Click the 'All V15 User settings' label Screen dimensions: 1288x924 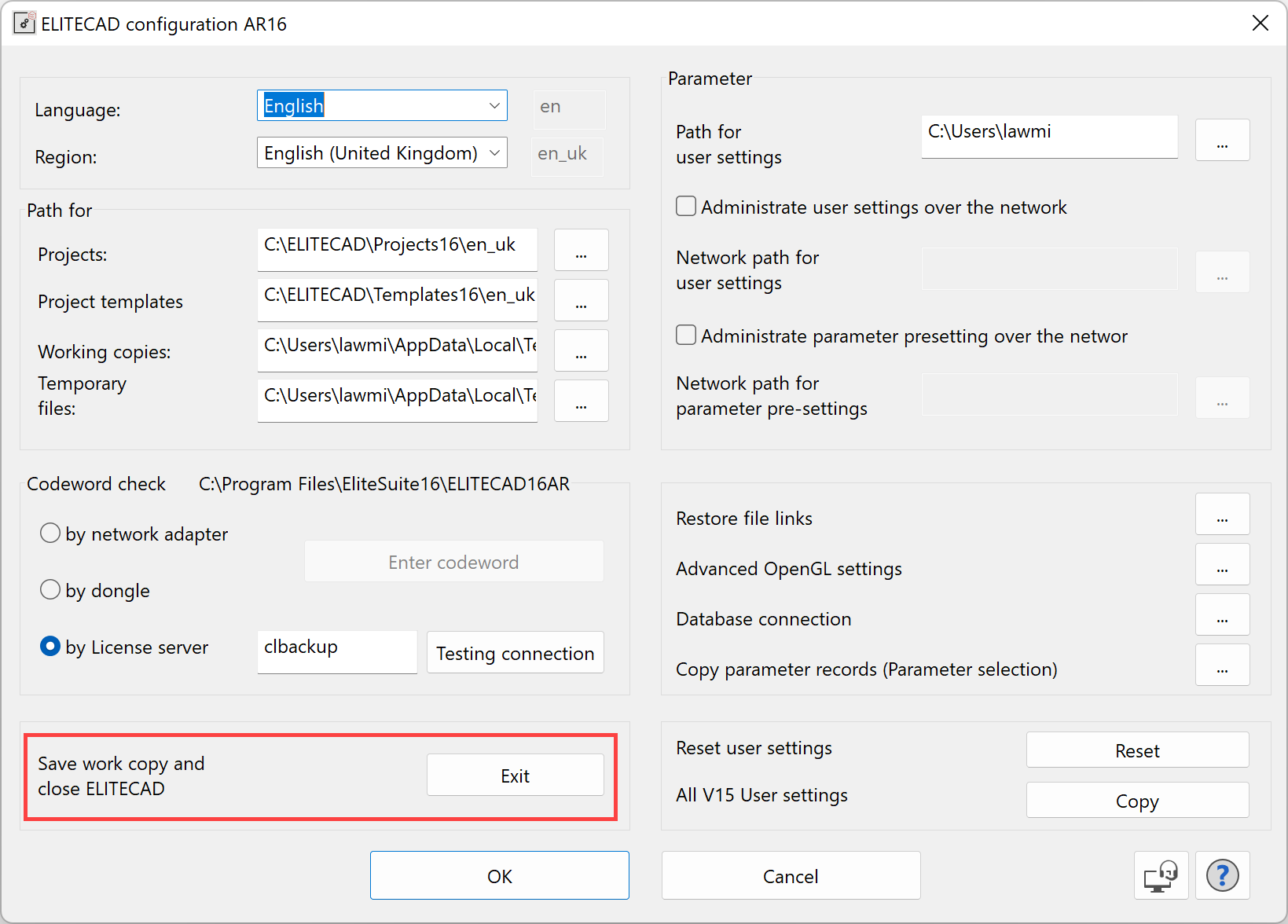[x=762, y=795]
